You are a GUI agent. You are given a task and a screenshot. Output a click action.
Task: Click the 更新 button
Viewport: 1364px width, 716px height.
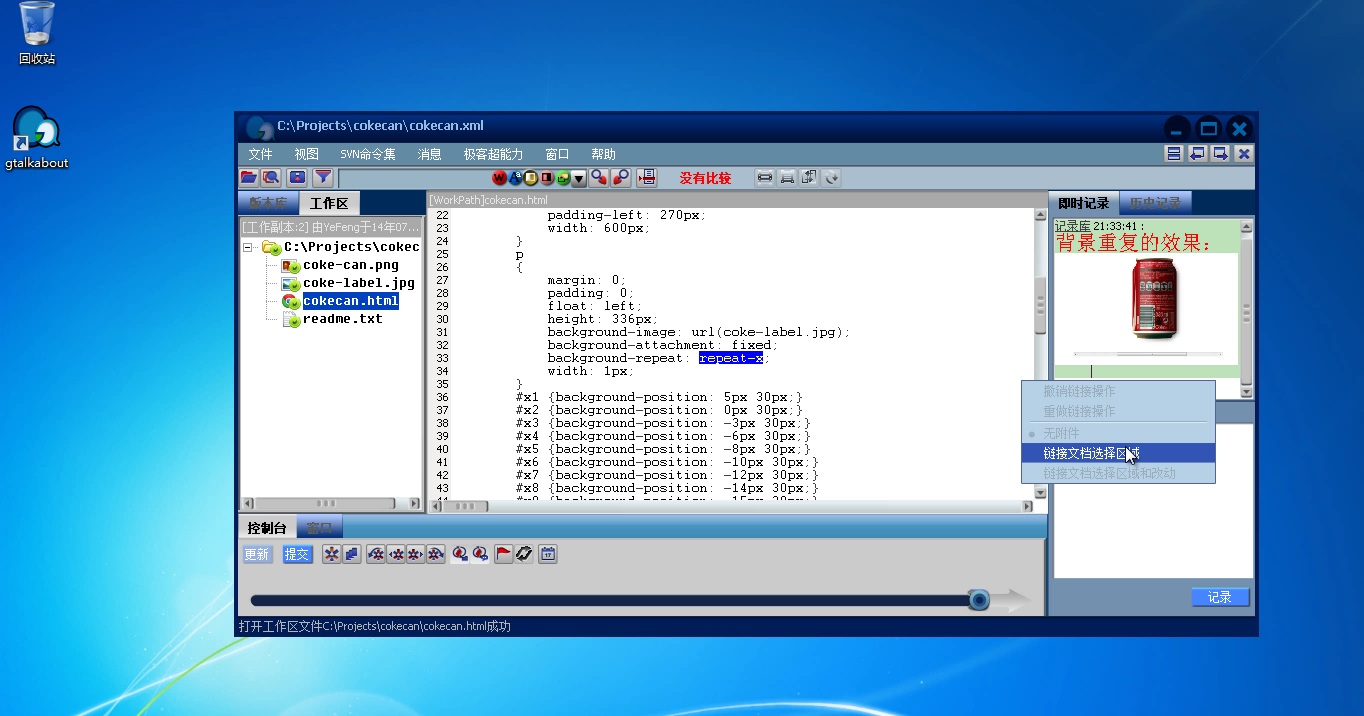(257, 554)
